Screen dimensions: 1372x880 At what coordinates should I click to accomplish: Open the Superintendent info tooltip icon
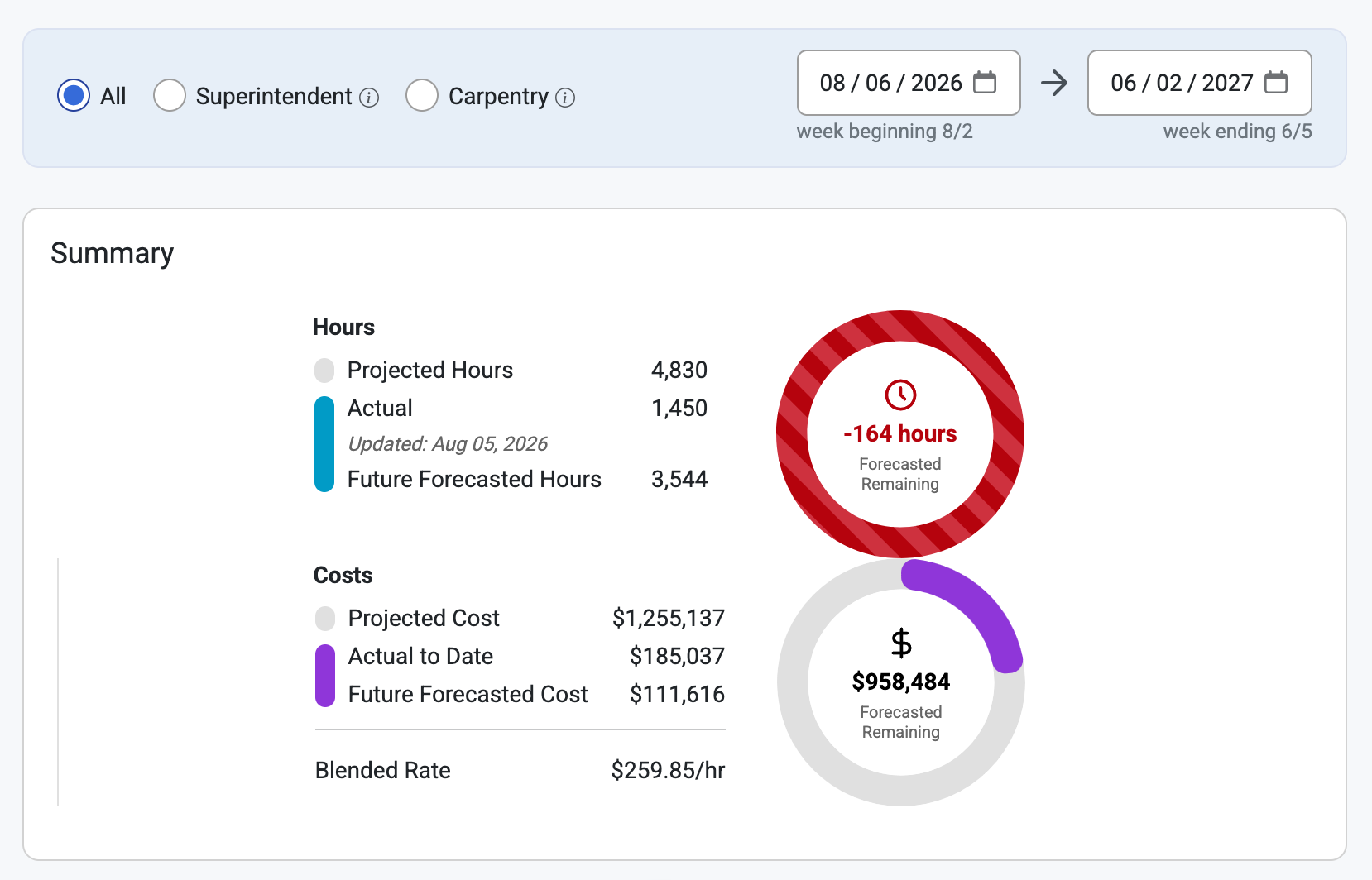tap(370, 98)
